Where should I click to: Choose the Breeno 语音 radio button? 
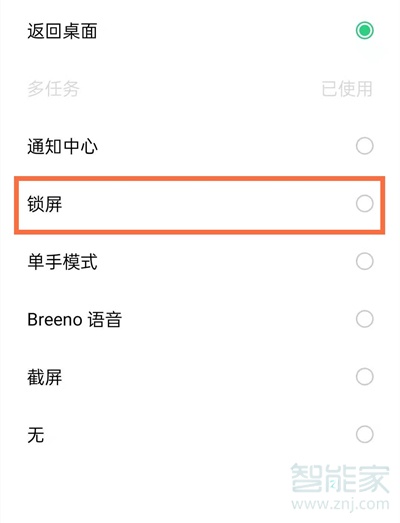pos(364,319)
